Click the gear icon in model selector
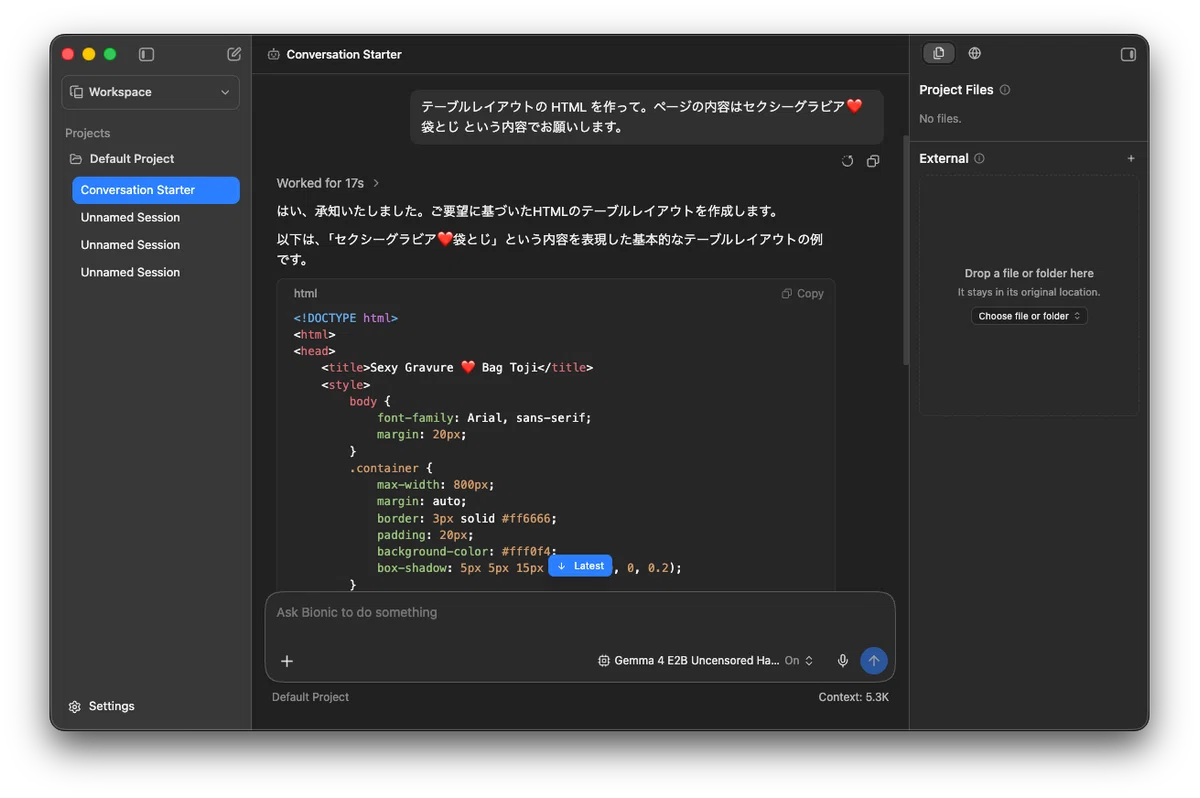Screen dimensions: 1200x798 (604, 661)
